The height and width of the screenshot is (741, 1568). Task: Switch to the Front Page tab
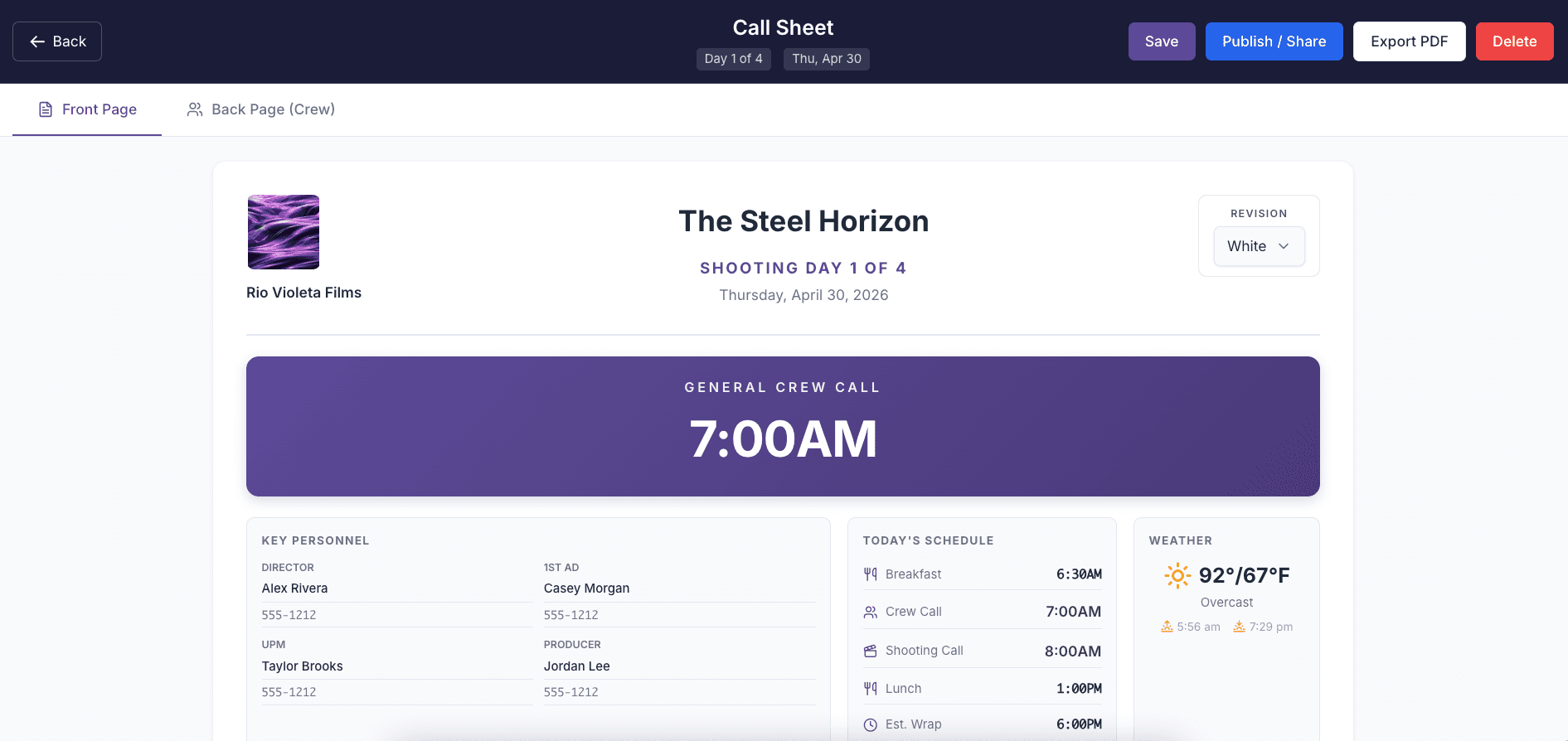(87, 109)
